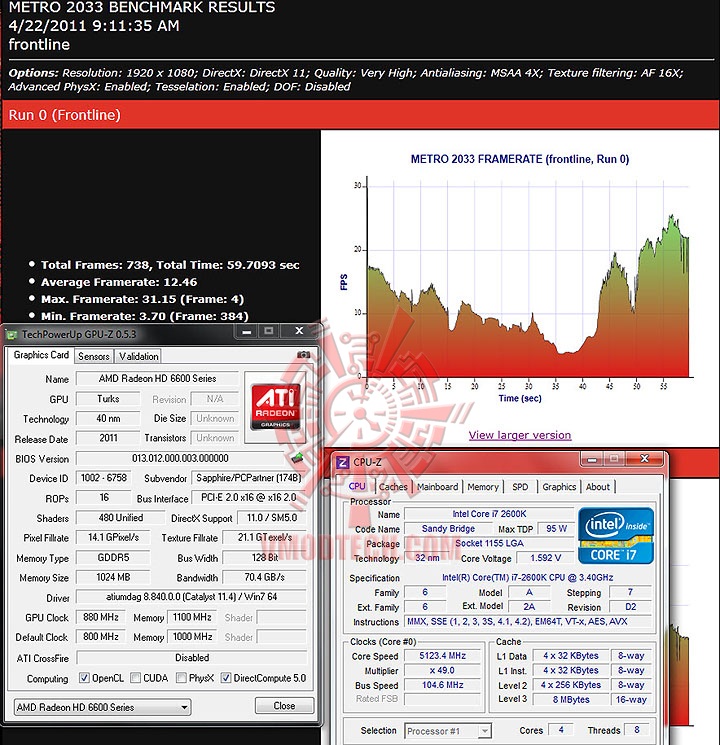Select the CPU tab in CPU-Z
The height and width of the screenshot is (745, 720).
pos(357,486)
